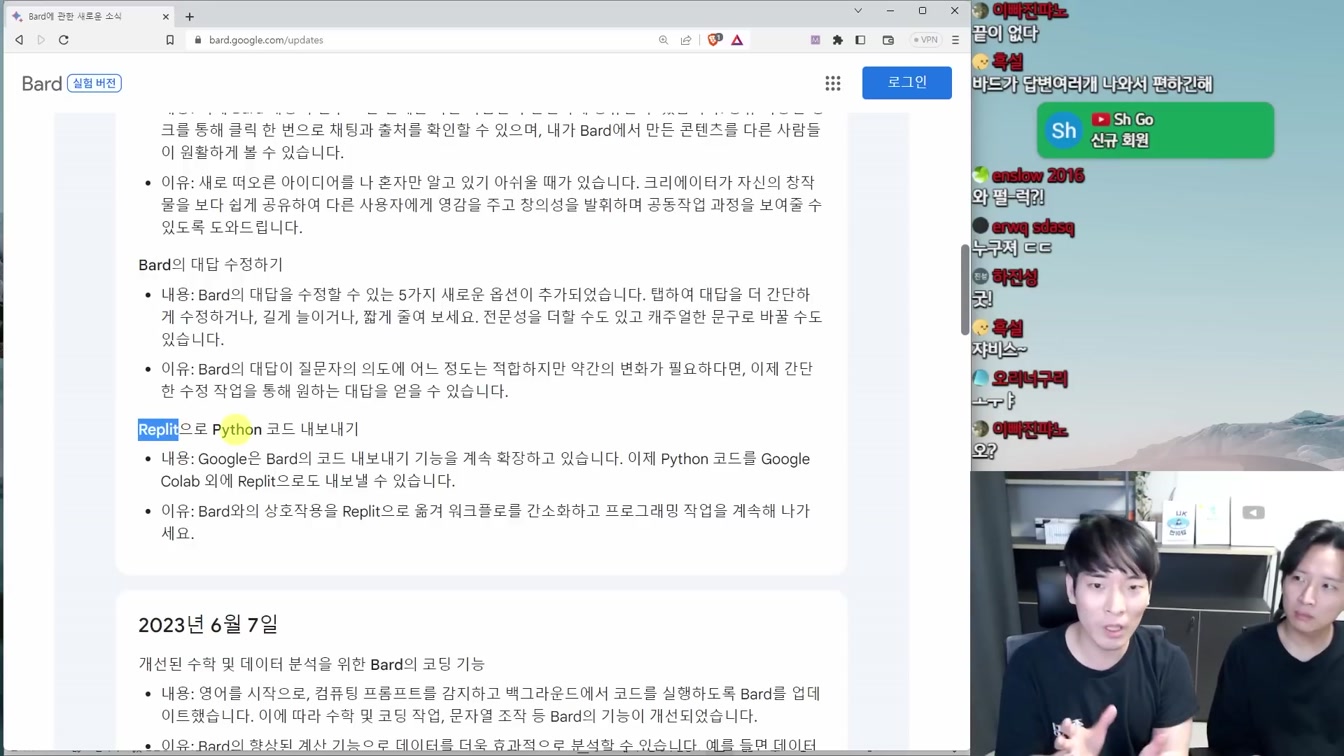The image size is (1344, 756).
Task: Click the Sh avatar circle
Action: (x=1064, y=130)
